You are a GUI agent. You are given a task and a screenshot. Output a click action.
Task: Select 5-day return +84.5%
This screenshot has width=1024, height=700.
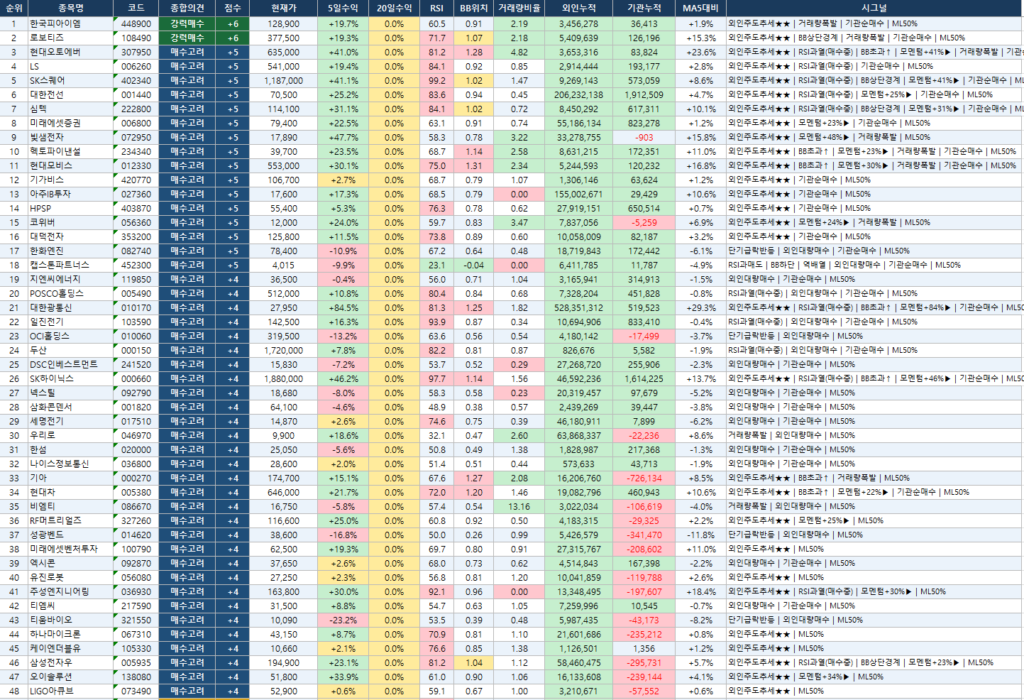coord(343,308)
